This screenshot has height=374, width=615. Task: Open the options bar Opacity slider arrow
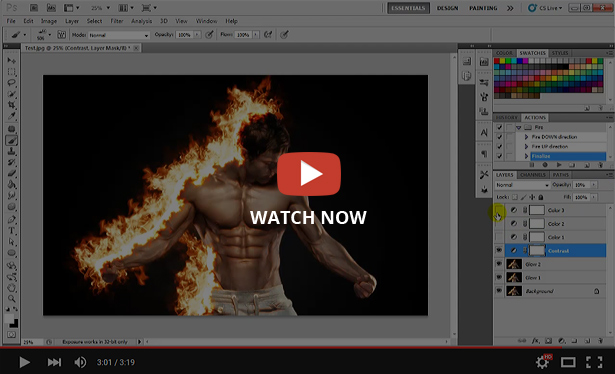tap(197, 35)
